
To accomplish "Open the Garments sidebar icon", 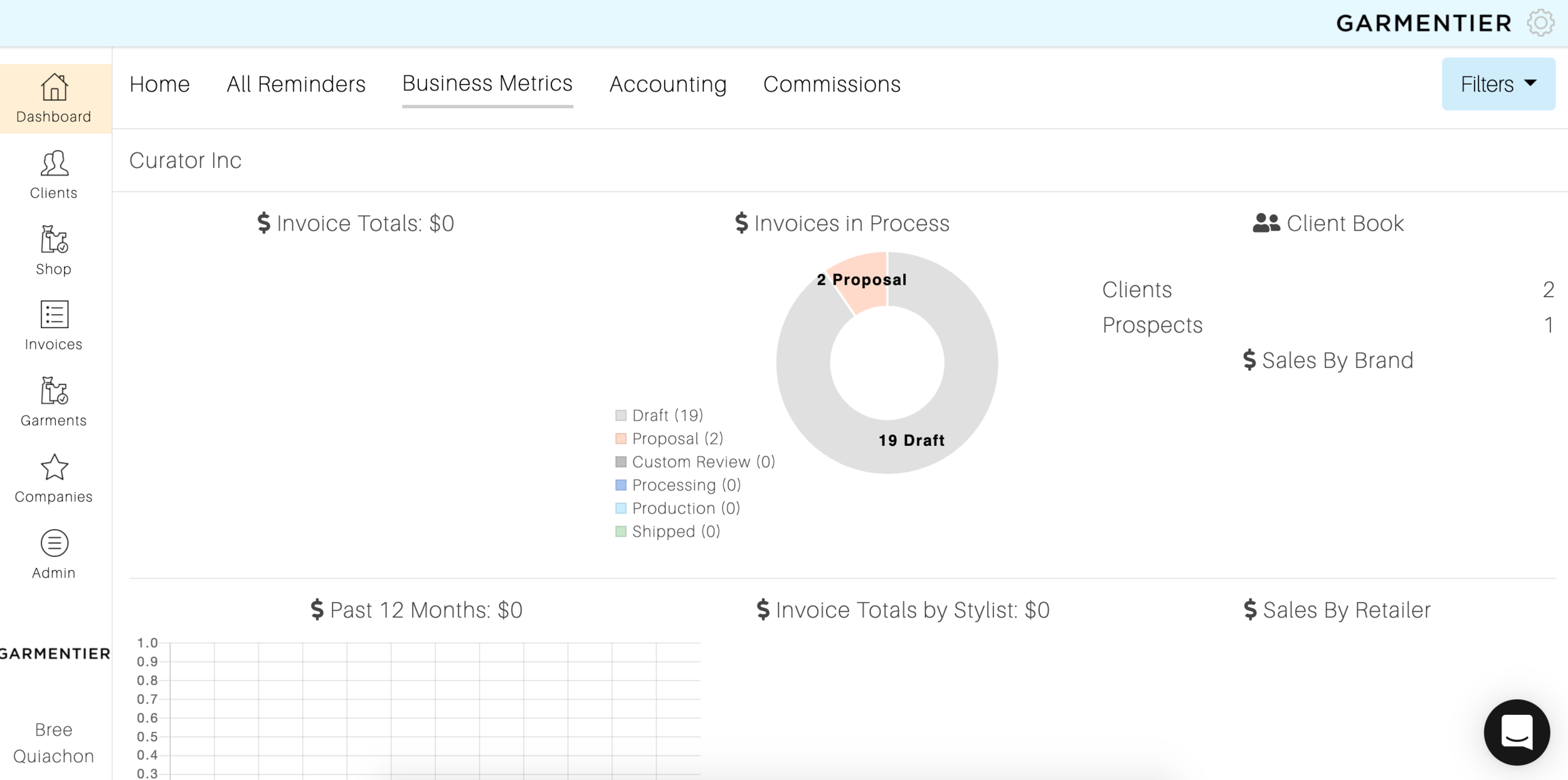I will [55, 391].
